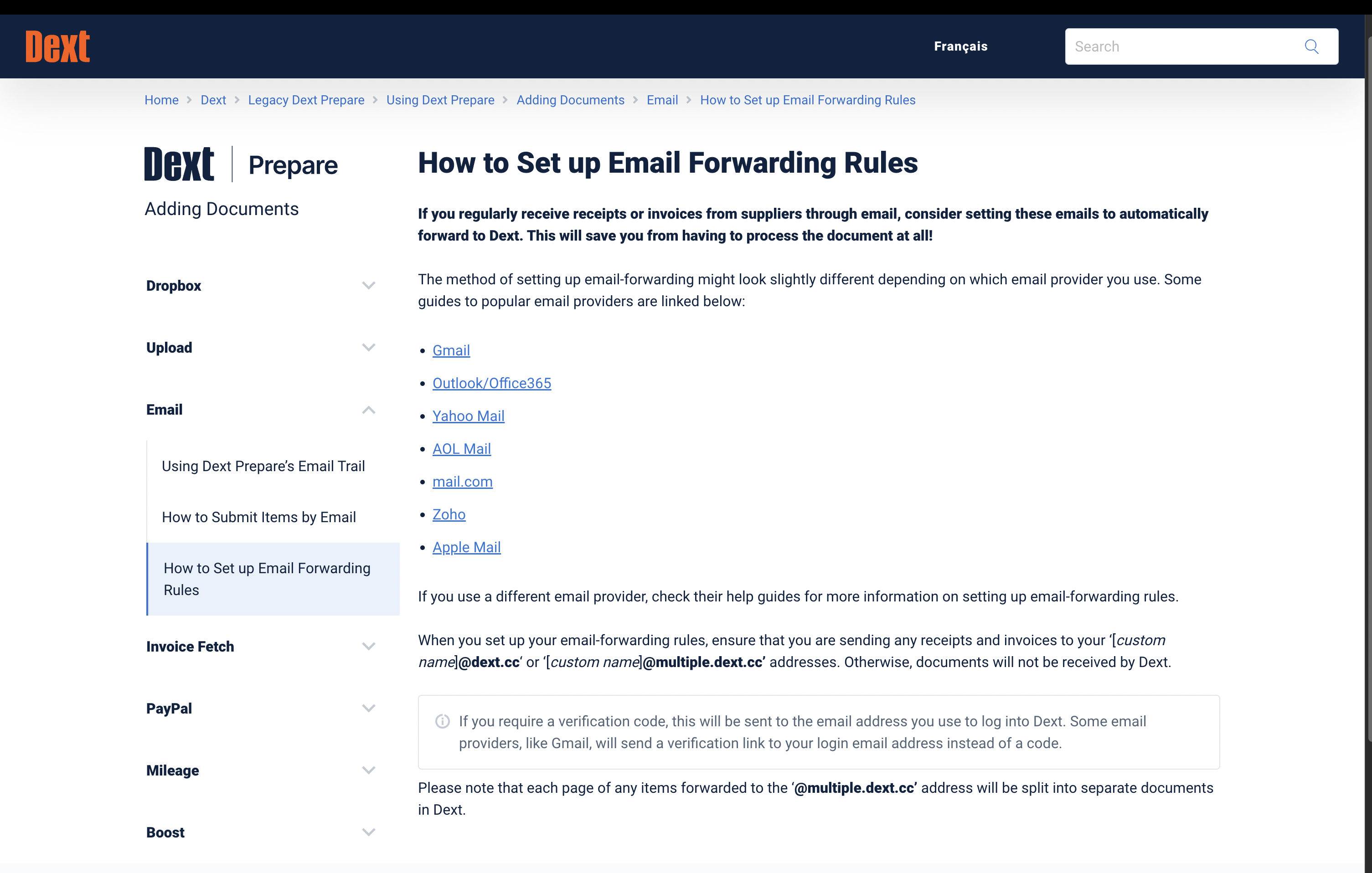This screenshot has height=873, width=1372.
Task: Click How to Submit Items by Email
Action: click(x=259, y=517)
